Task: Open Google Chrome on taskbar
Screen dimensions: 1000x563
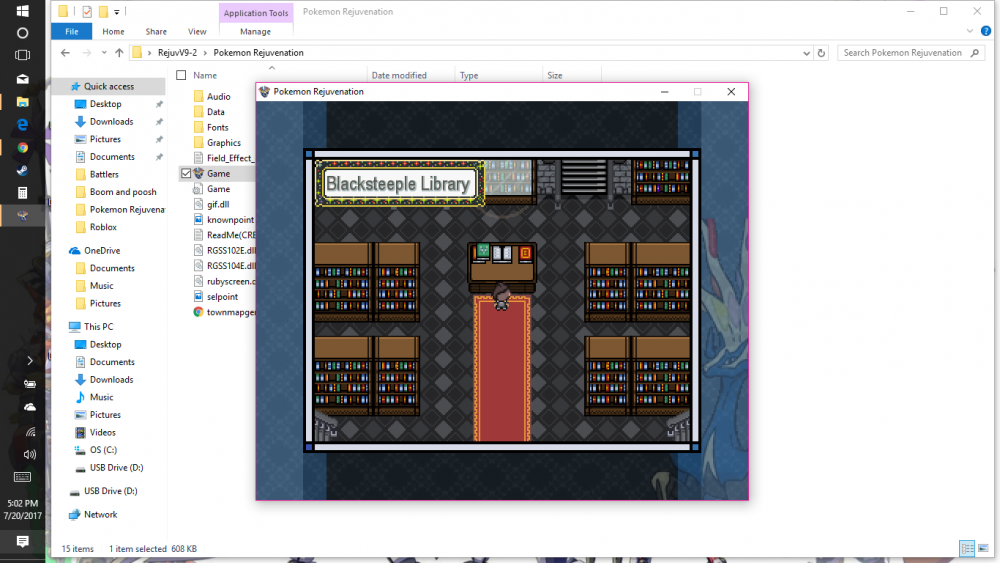Action: 22,148
